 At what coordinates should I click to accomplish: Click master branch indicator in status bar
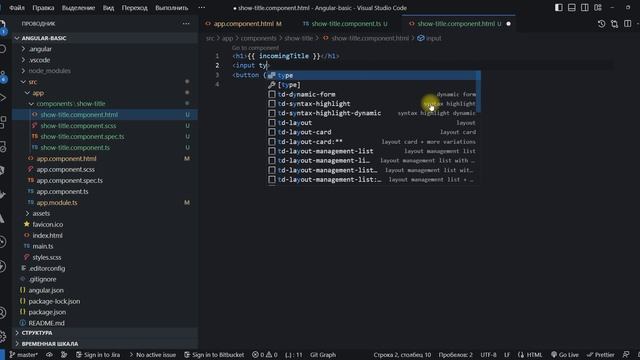23,355
